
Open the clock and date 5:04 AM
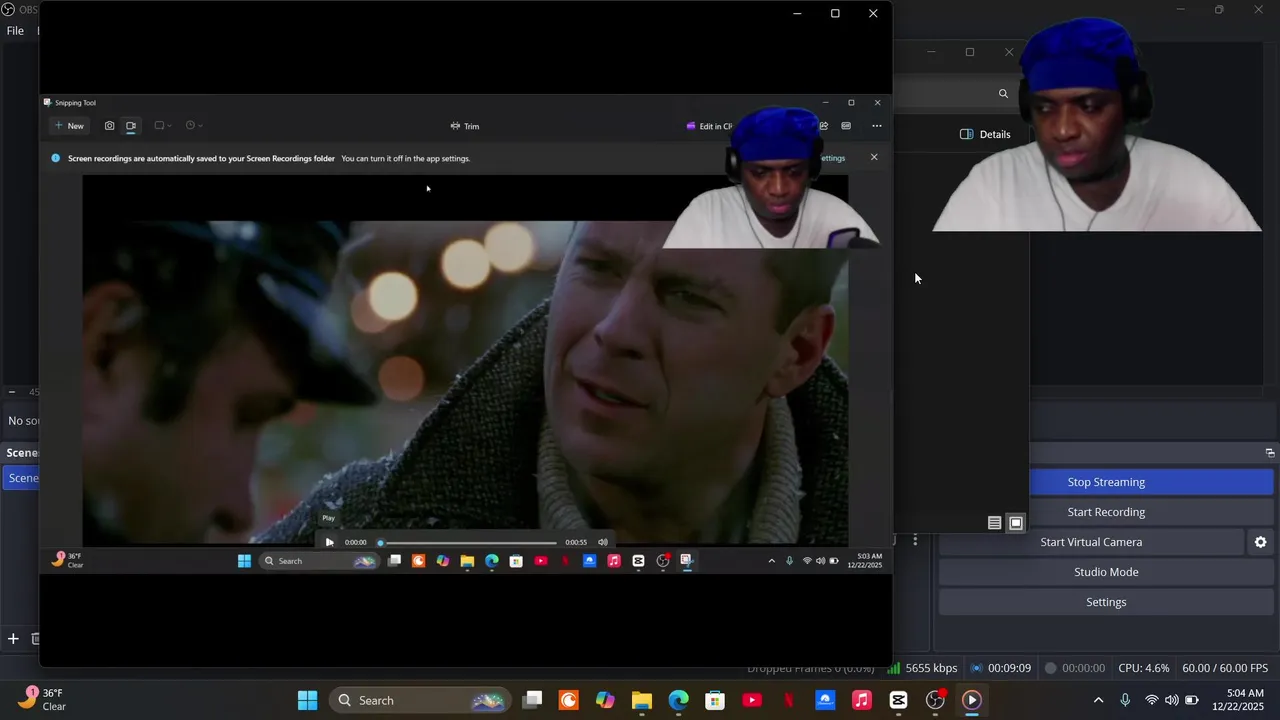click(1240, 700)
